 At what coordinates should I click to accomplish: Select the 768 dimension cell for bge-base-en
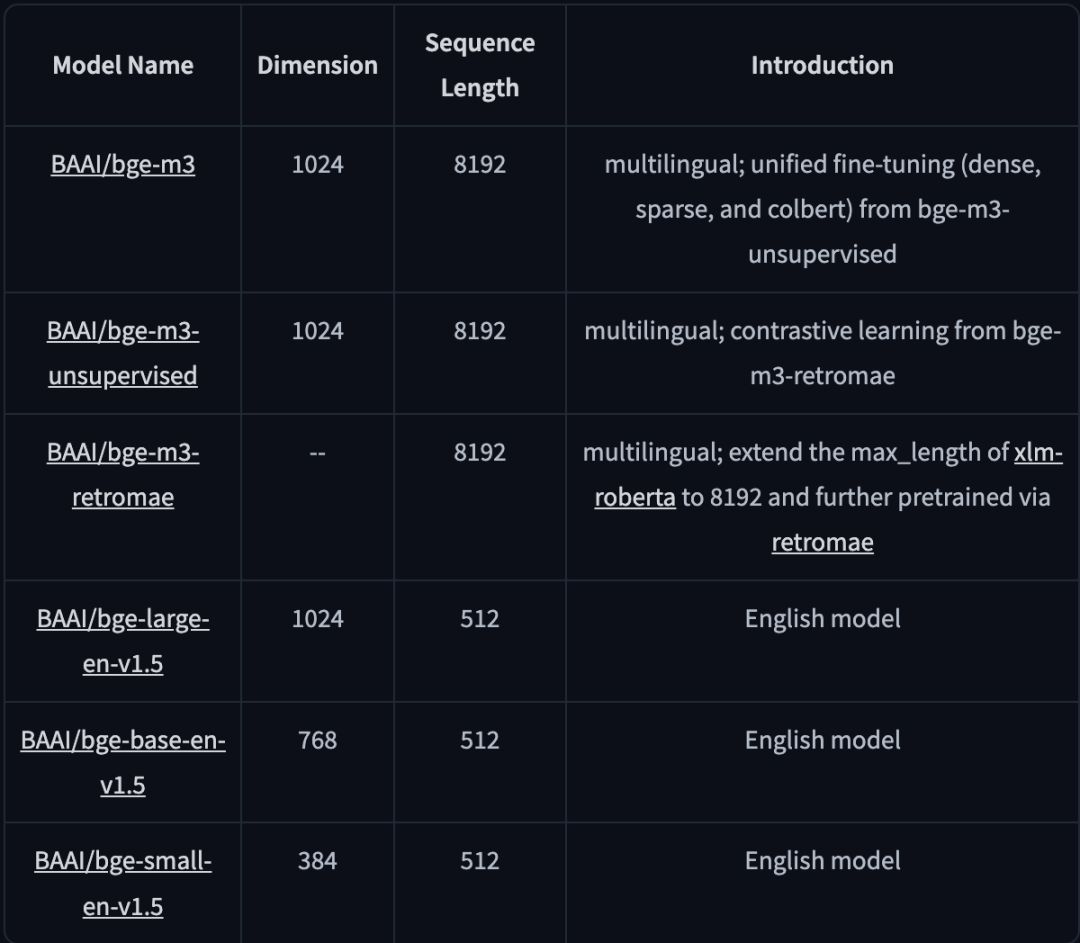click(x=318, y=740)
